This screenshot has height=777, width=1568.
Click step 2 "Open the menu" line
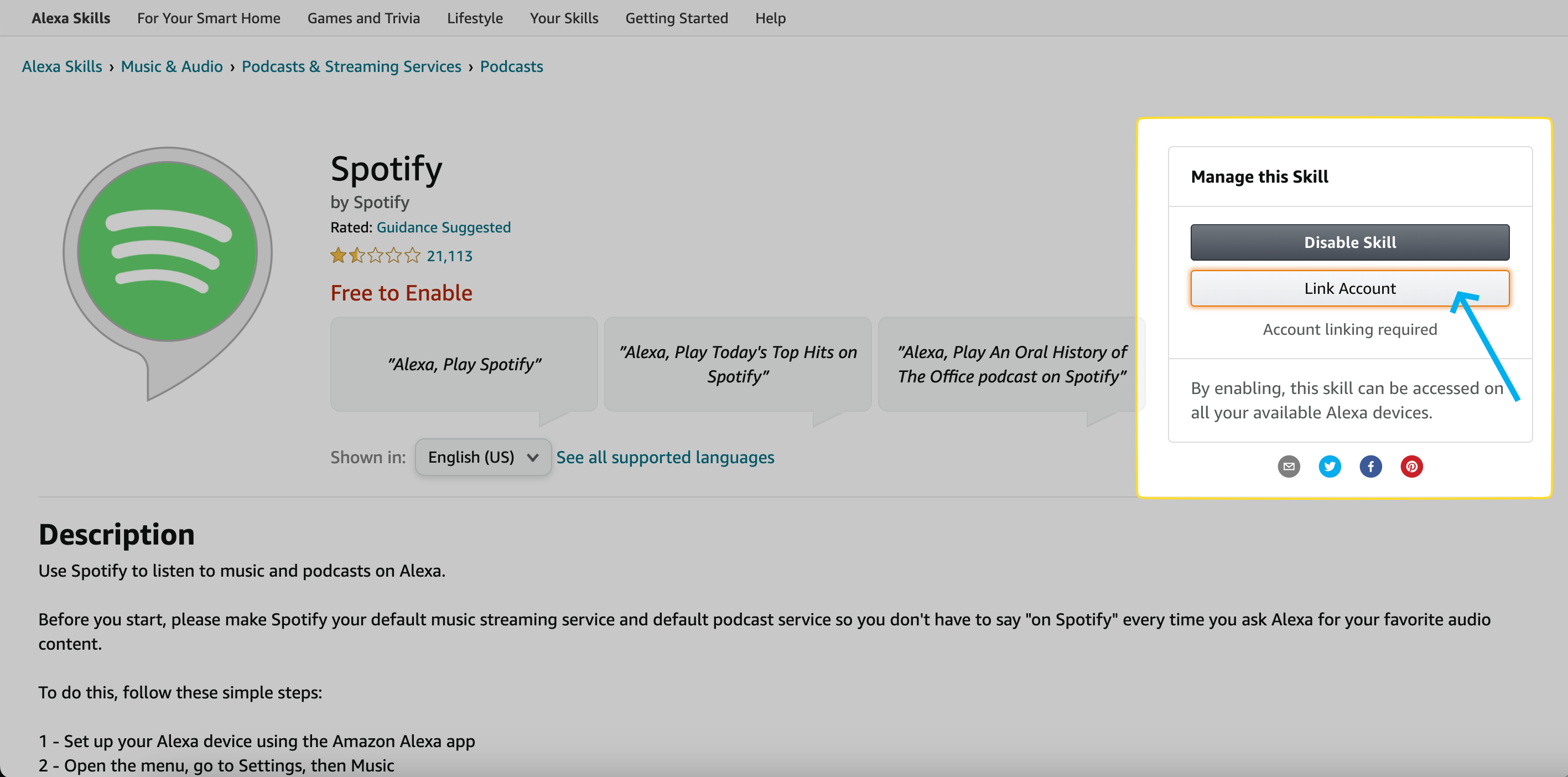pos(216,765)
